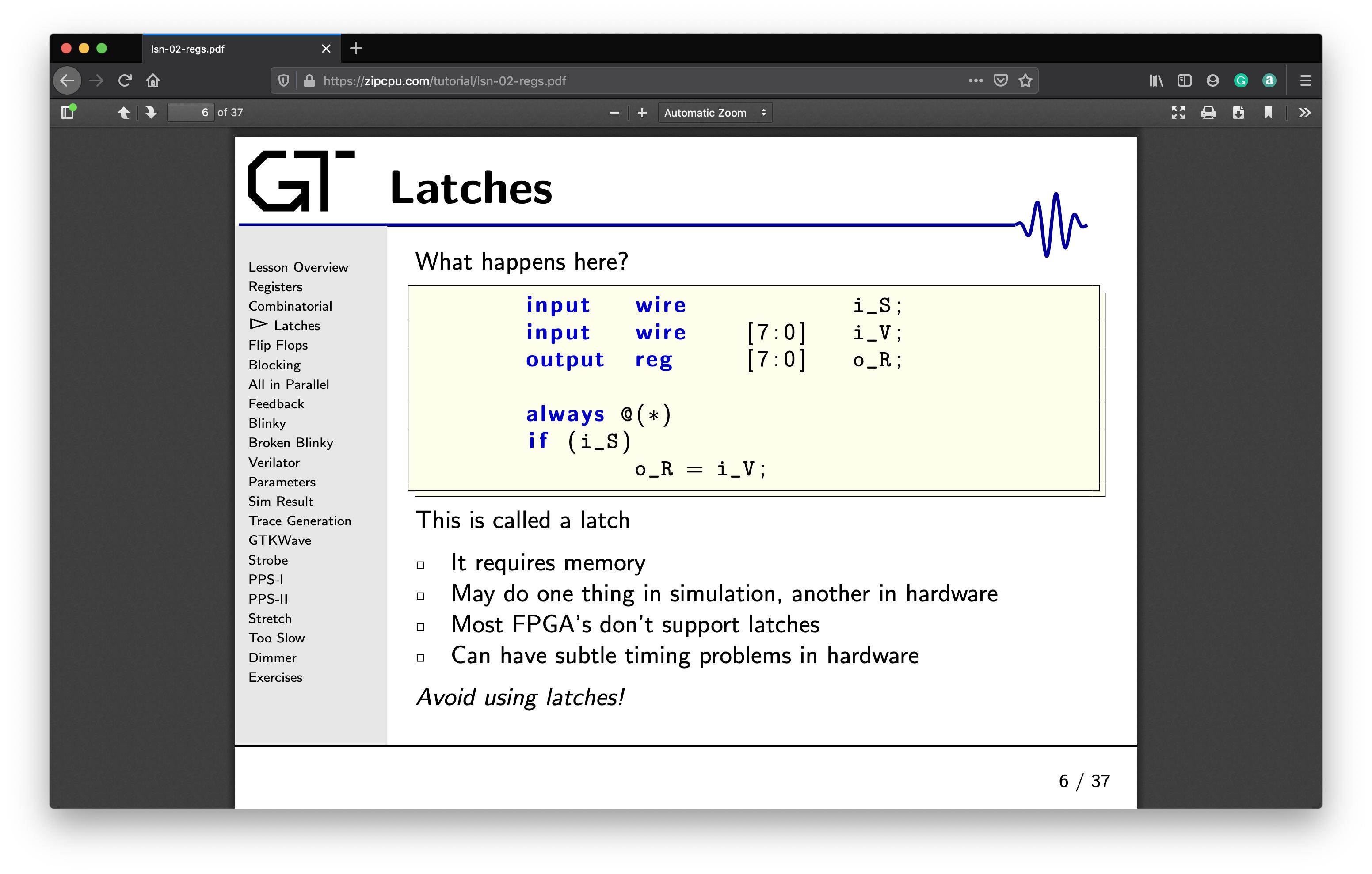Open the Blinky section link
The height and width of the screenshot is (874, 1372).
tap(267, 423)
